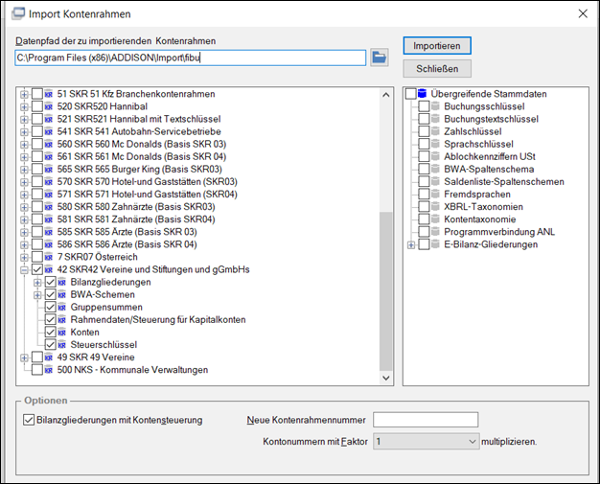Click the database icon beside E-Bilanz-Gliederungen

click(435, 244)
